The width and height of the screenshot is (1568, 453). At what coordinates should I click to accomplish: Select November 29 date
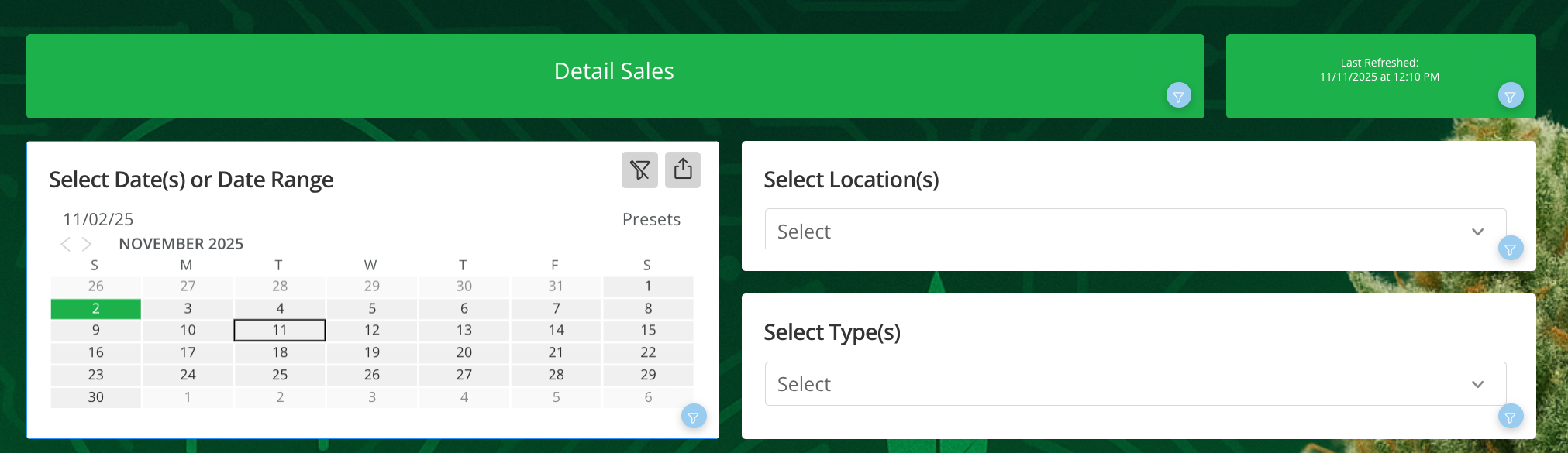(648, 375)
